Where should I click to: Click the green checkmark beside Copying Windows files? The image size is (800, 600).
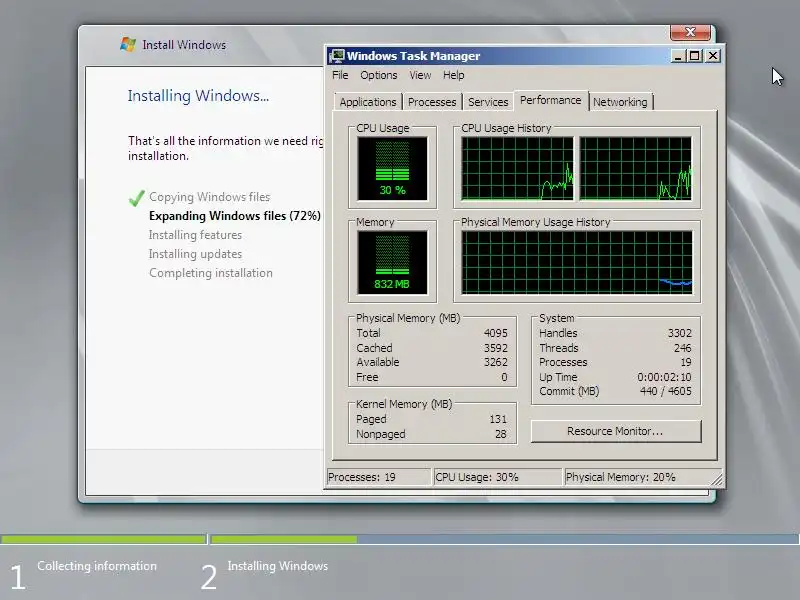tap(137, 197)
